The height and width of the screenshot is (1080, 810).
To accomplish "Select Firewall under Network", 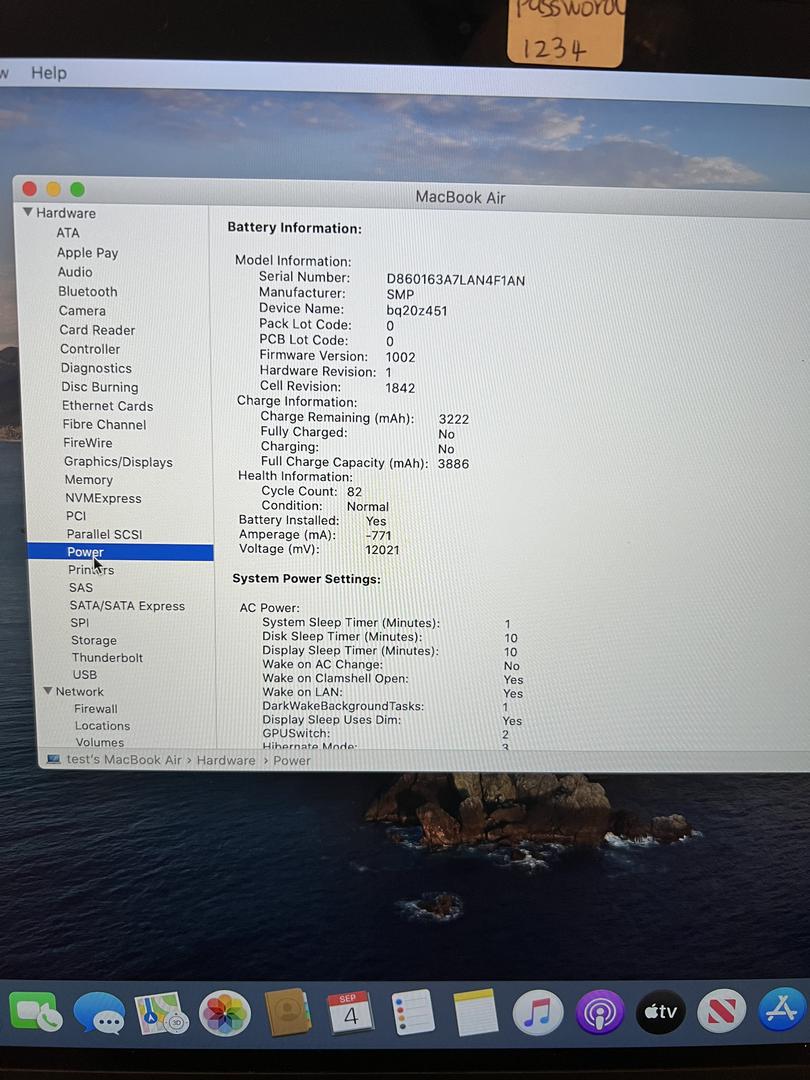I will click(x=96, y=708).
